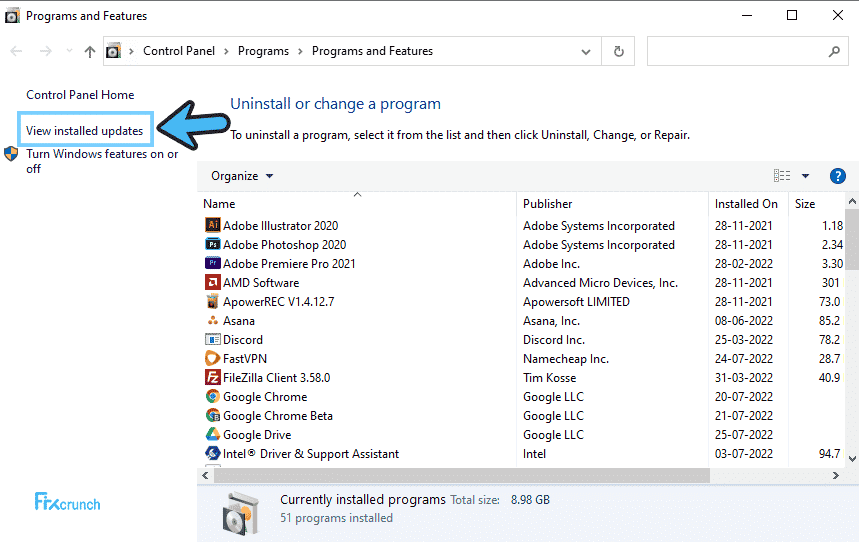This screenshot has width=859, height=542.
Task: Click the Control Panel icon in address bar
Action: pos(113,51)
